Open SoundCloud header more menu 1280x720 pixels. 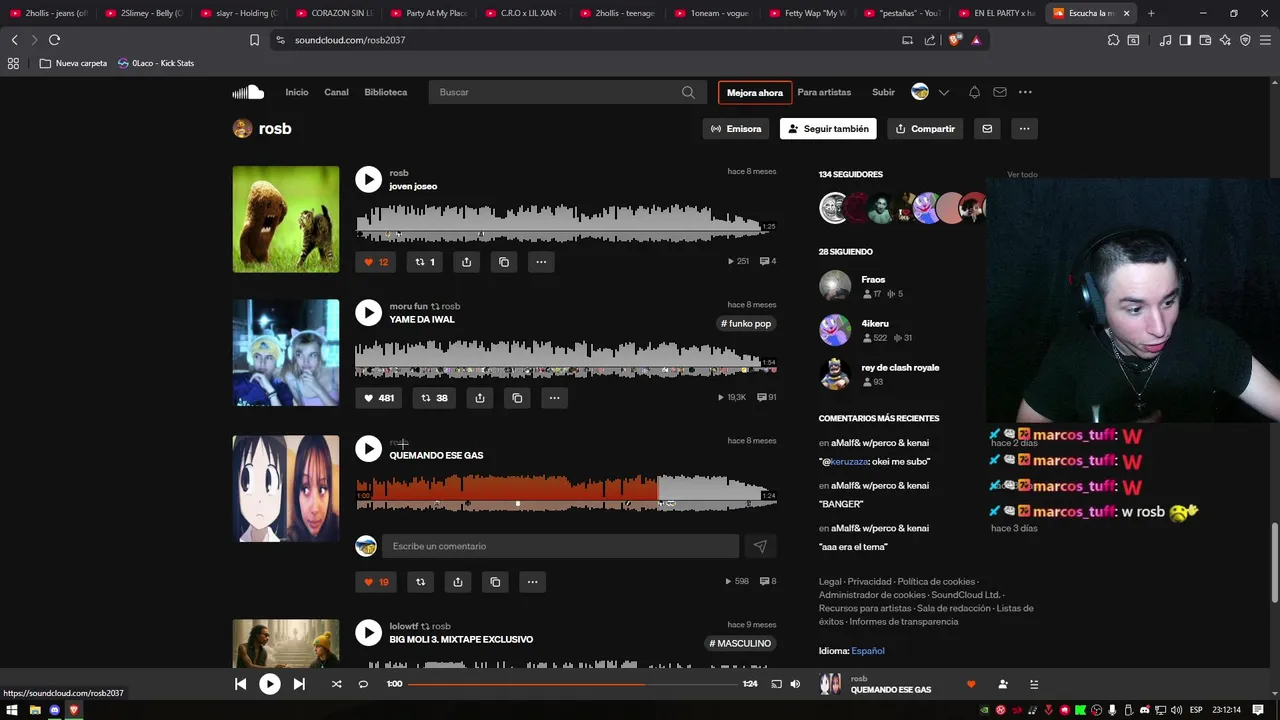(x=1025, y=92)
